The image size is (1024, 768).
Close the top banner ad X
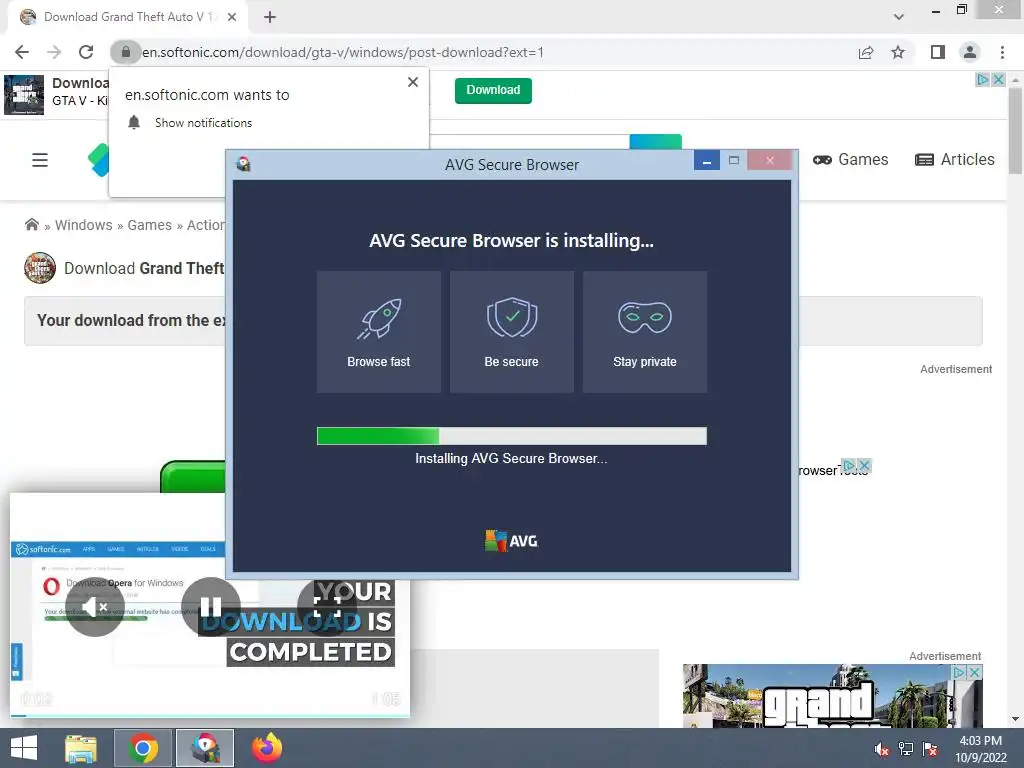(x=998, y=80)
